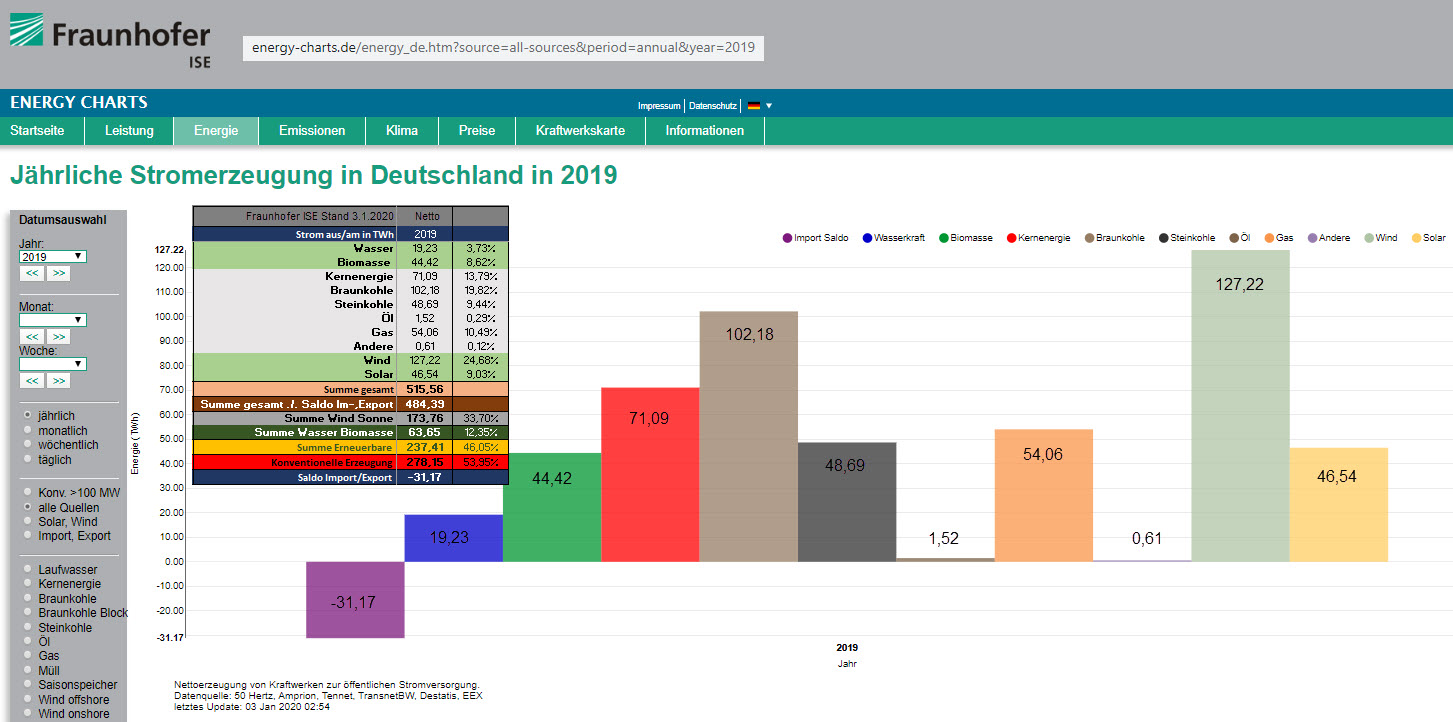This screenshot has height=722, width=1453.
Task: Click the Import Saldo legend dot
Action: pos(787,238)
